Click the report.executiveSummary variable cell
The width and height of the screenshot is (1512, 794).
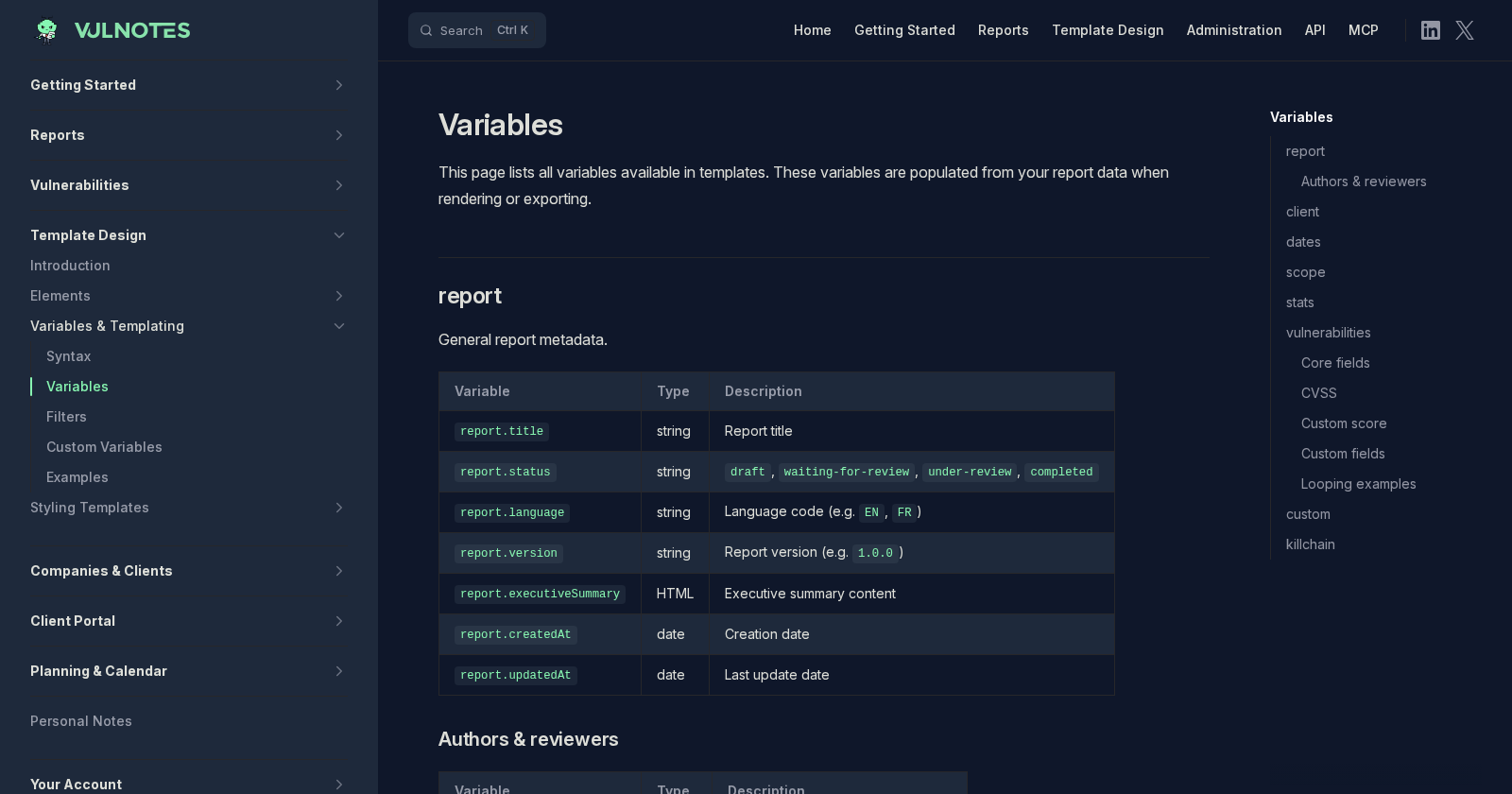[x=540, y=594]
